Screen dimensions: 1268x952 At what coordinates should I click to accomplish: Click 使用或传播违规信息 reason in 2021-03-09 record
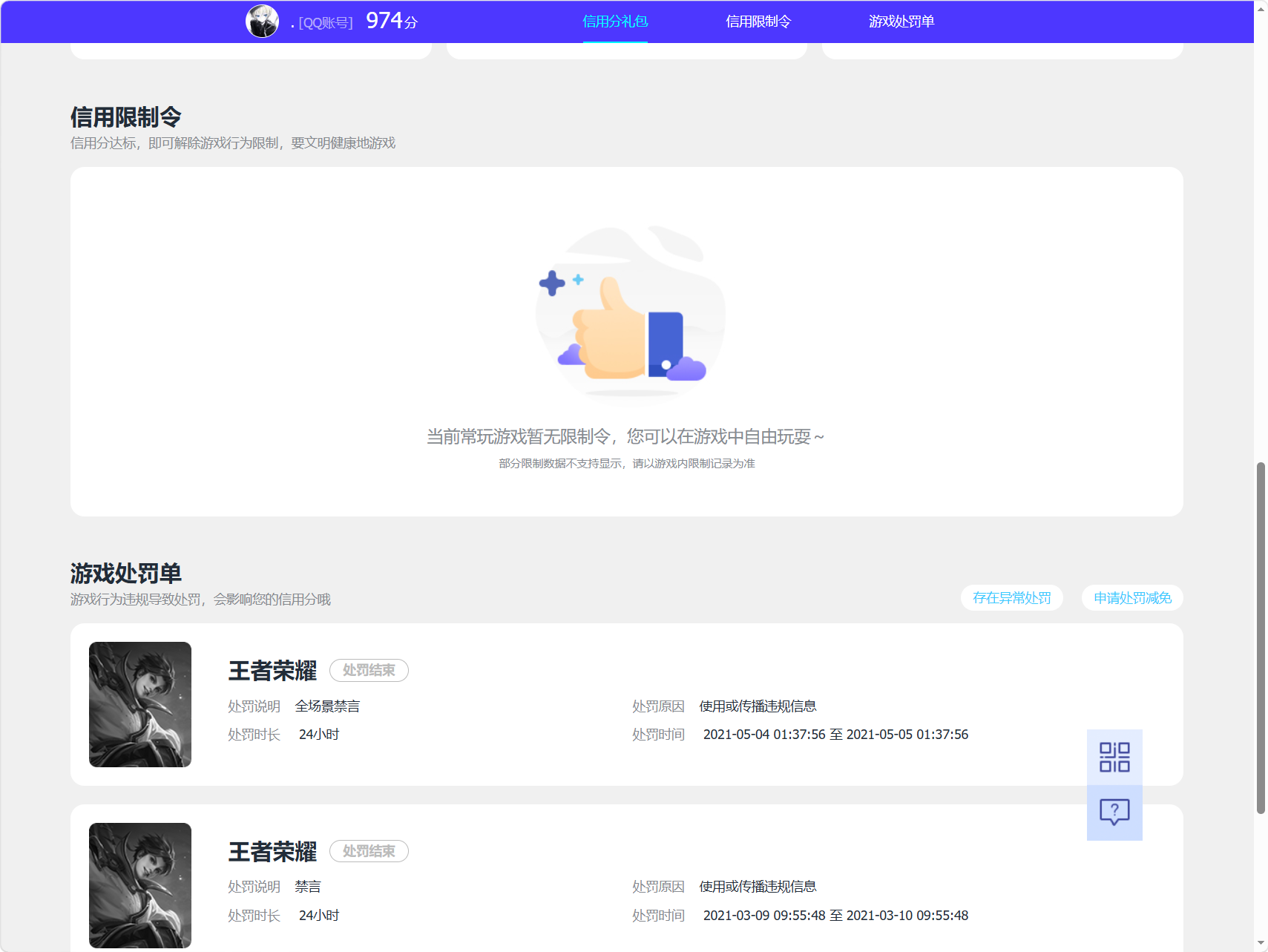(x=758, y=886)
